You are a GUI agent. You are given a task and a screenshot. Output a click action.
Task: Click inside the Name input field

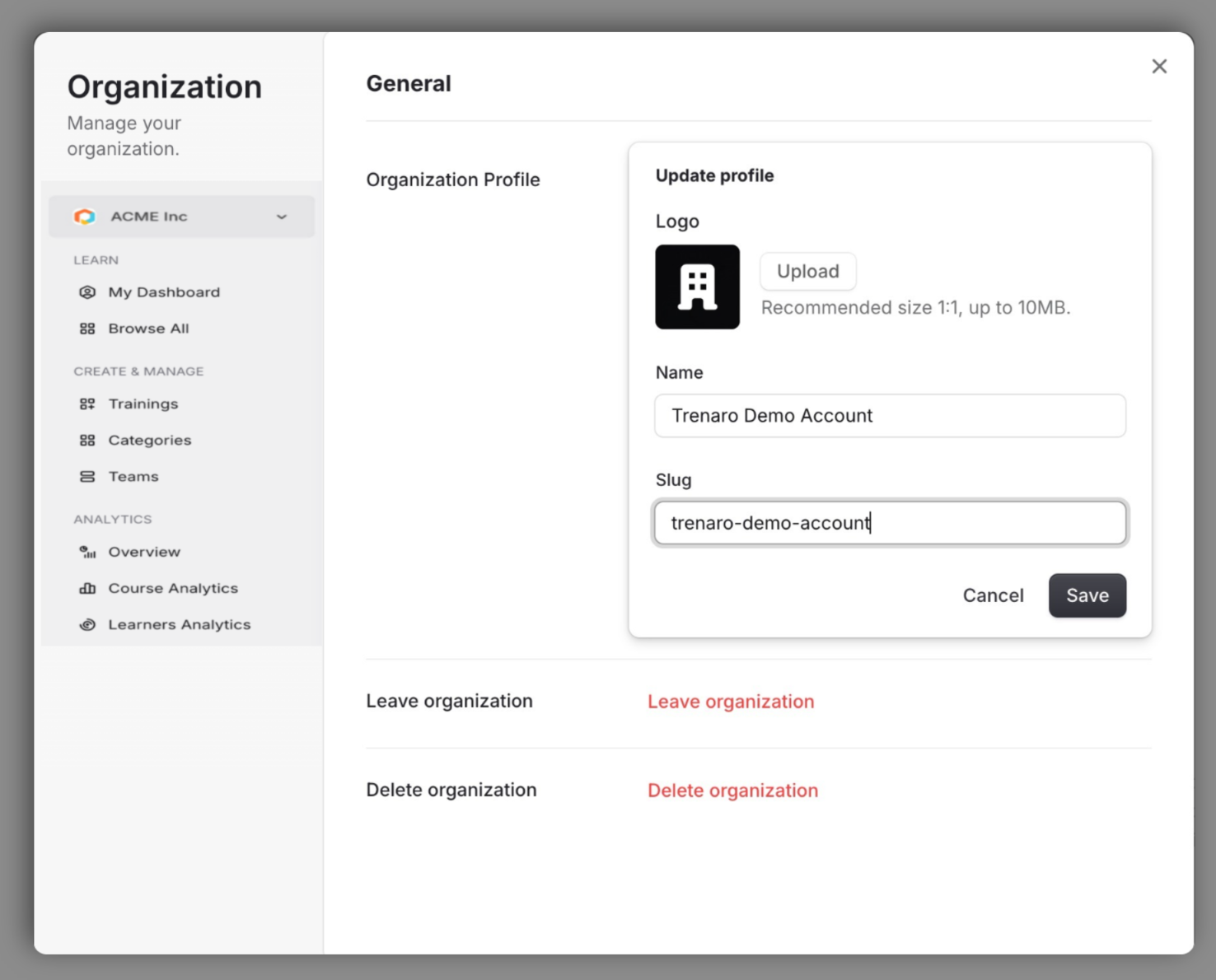pyautogui.click(x=889, y=416)
